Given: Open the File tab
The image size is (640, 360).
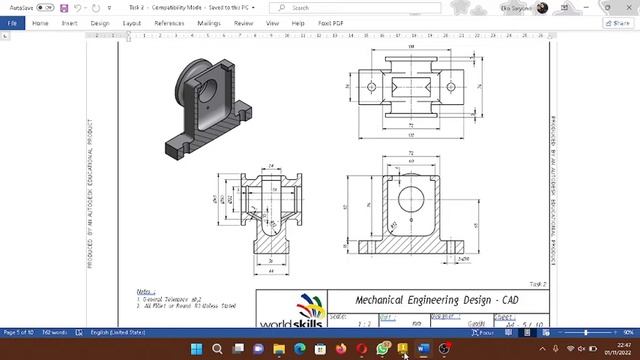Looking at the screenshot, I should pyautogui.click(x=12, y=23).
